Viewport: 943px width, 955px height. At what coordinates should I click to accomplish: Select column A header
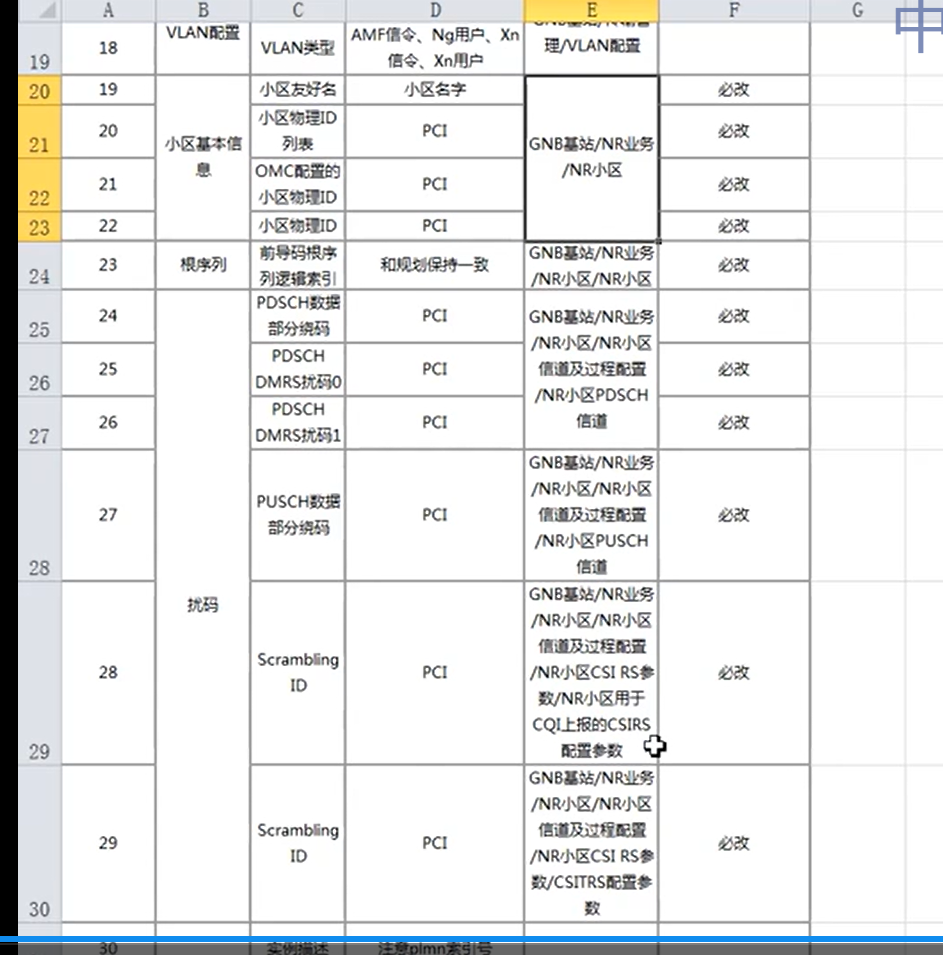pos(108,11)
